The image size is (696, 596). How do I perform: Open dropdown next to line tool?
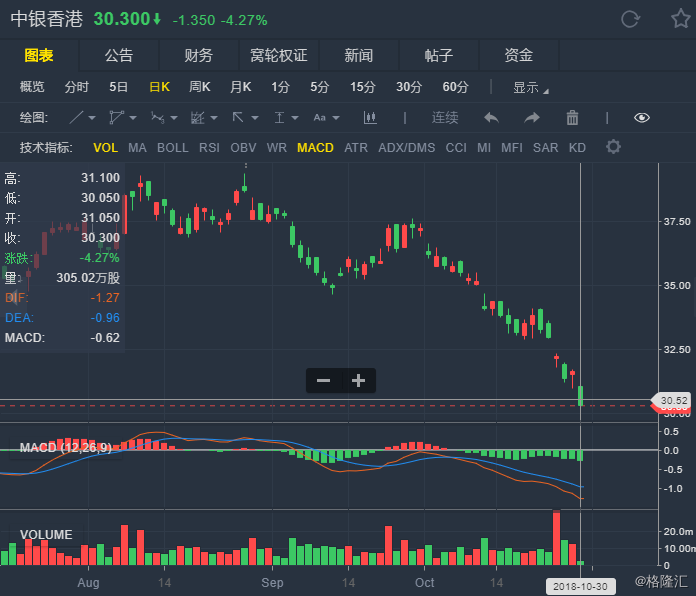coord(92,118)
